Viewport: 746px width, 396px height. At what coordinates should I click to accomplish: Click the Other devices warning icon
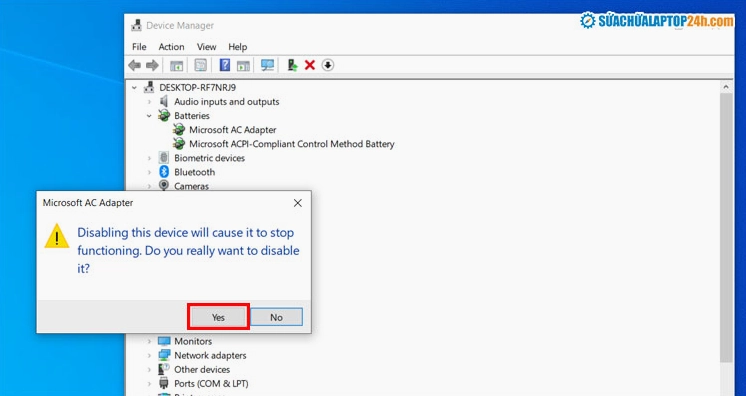[x=164, y=369]
